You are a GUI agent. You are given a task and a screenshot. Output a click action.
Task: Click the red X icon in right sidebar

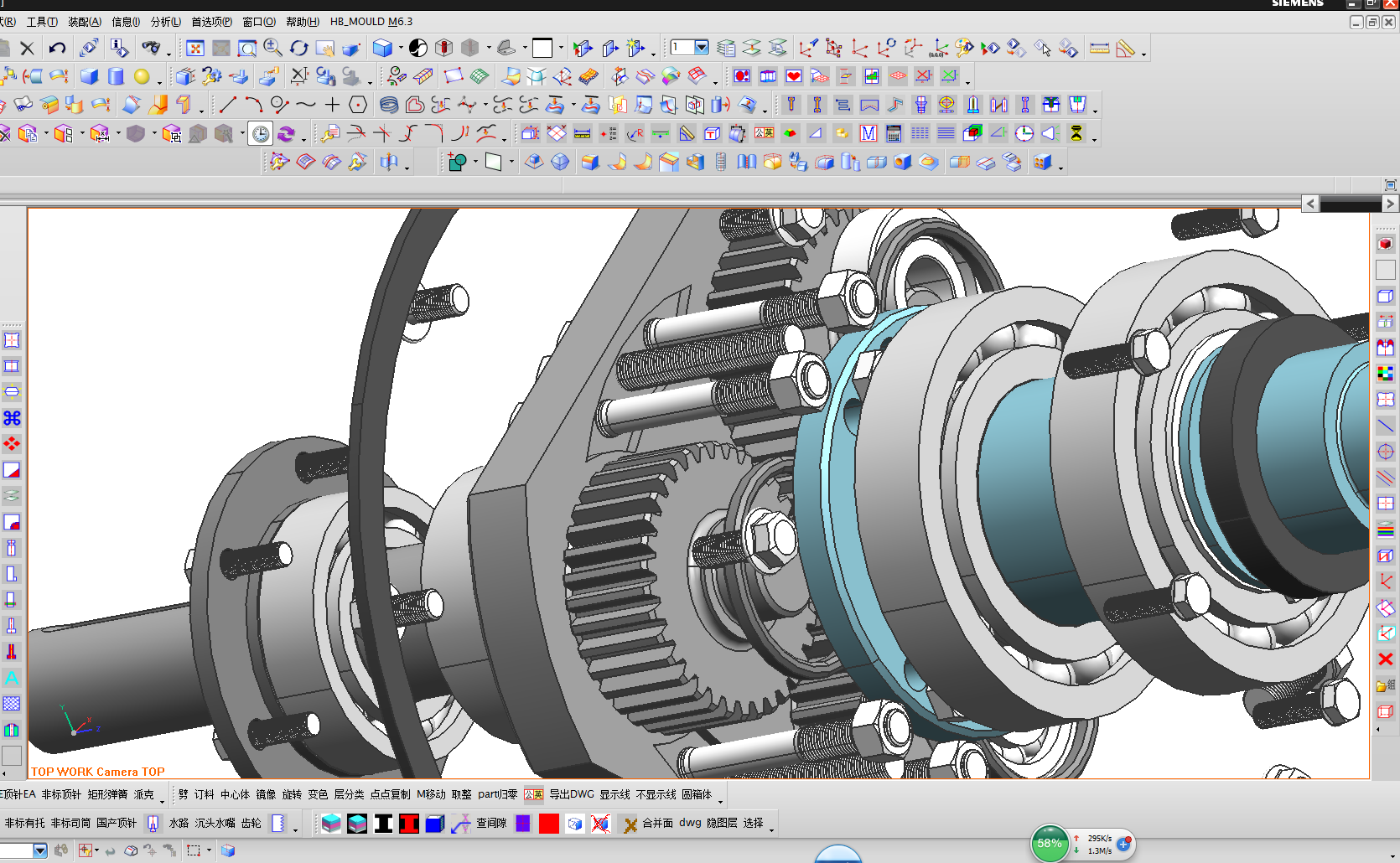[x=1385, y=659]
